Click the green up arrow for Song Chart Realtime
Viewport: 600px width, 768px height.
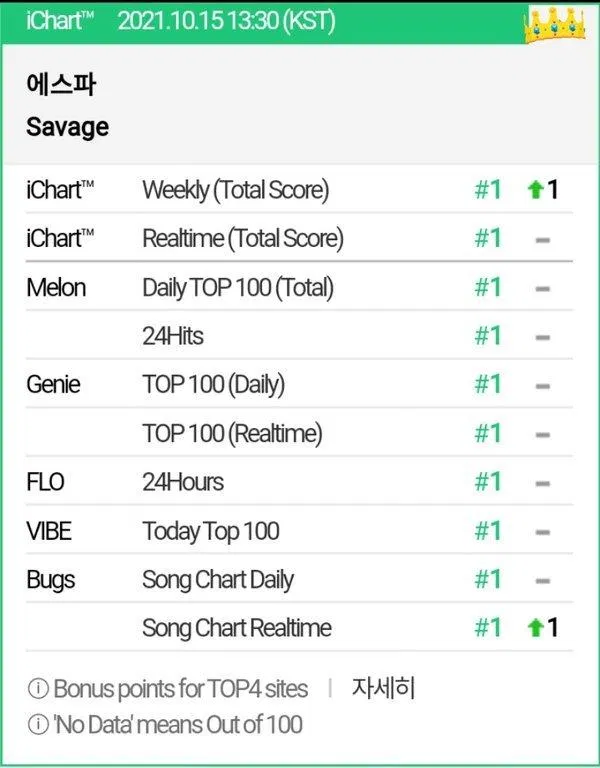[x=534, y=628]
